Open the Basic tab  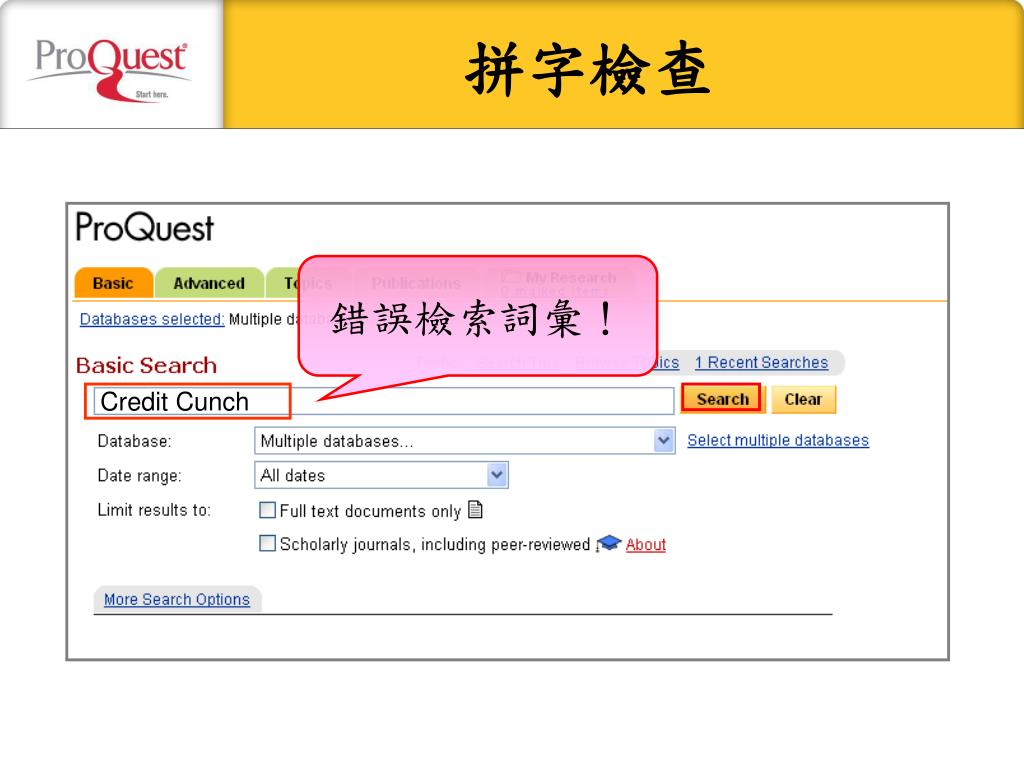114,283
